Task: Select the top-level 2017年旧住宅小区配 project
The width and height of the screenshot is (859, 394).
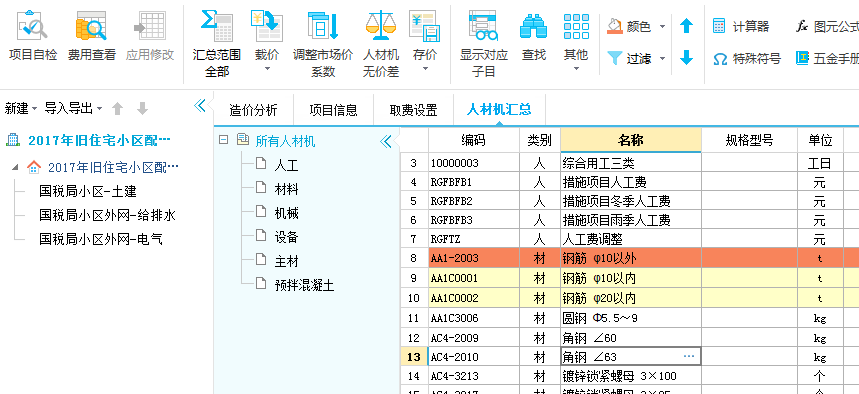Action: click(99, 140)
